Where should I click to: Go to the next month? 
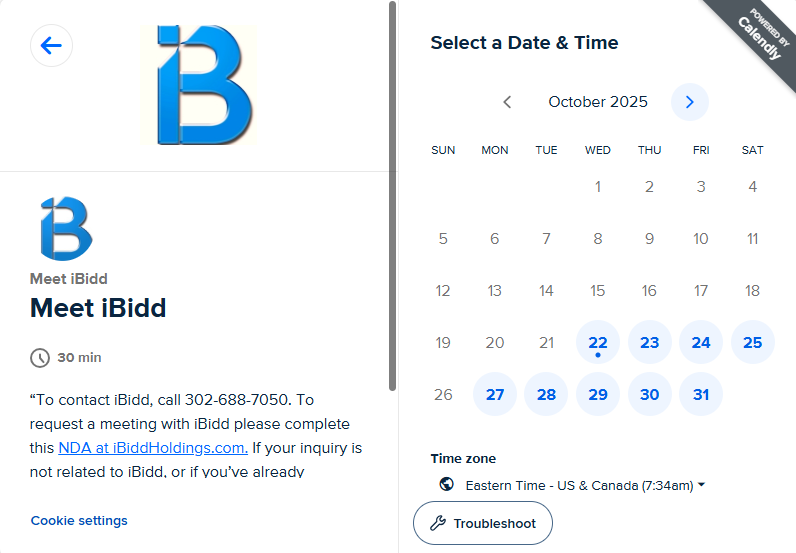click(689, 102)
